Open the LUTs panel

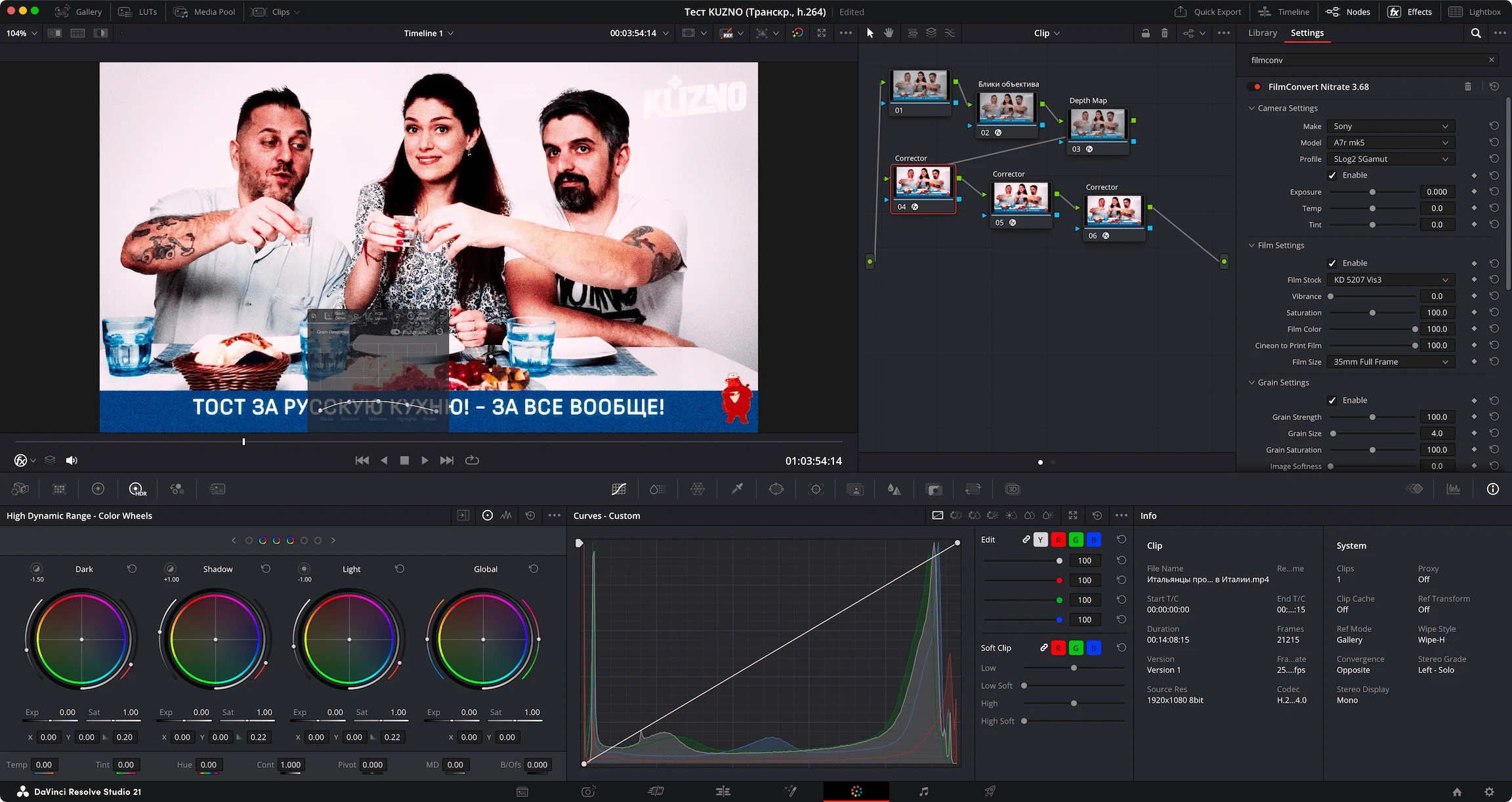tap(138, 12)
